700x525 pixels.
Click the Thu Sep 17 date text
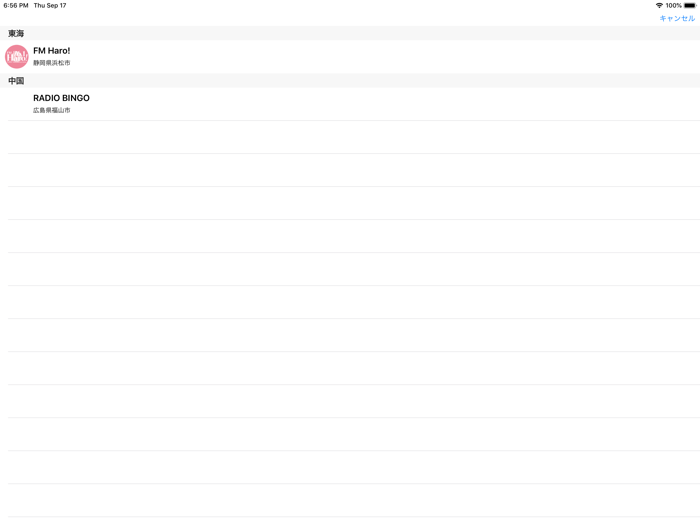coord(50,6)
